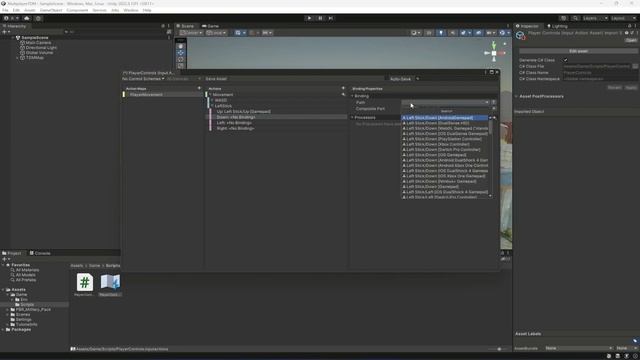This screenshot has width=640, height=360.
Task: Toggle scene audio icon in Scene toolbar
Action: (x=452, y=33)
